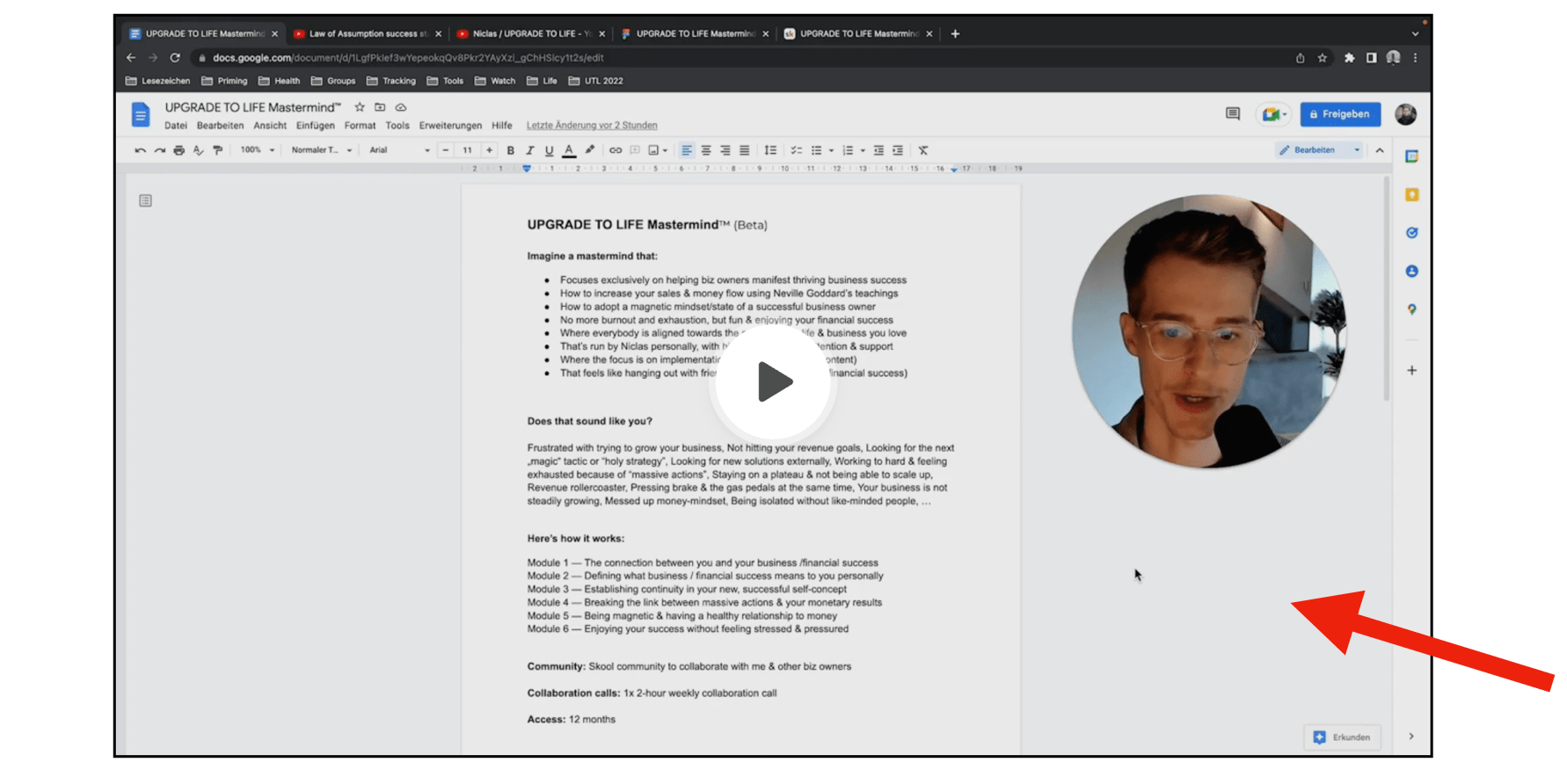Insert a numbered list
This screenshot has width=1567, height=784.
click(848, 150)
